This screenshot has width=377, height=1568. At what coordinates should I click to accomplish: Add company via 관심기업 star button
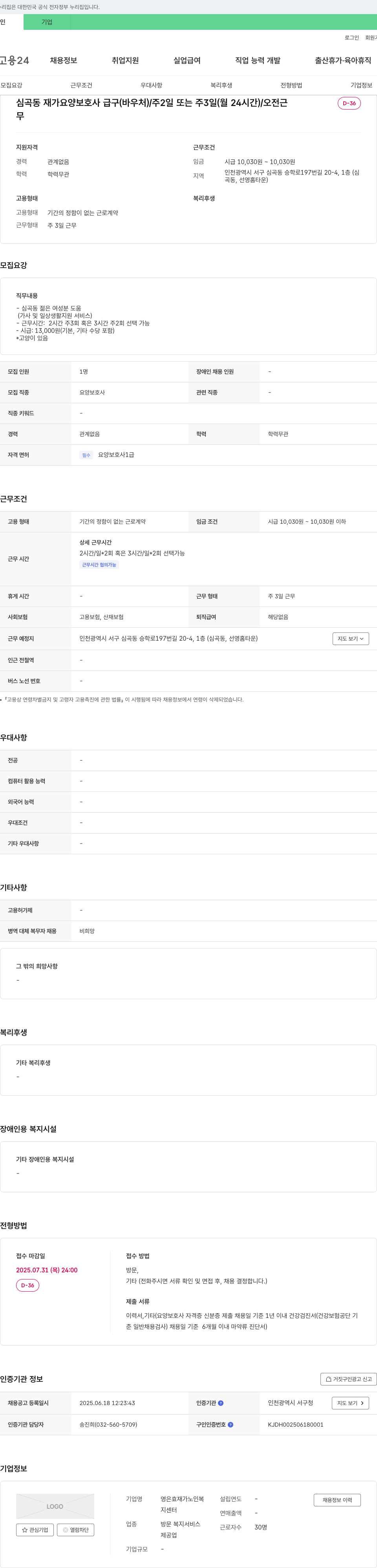click(35, 1530)
